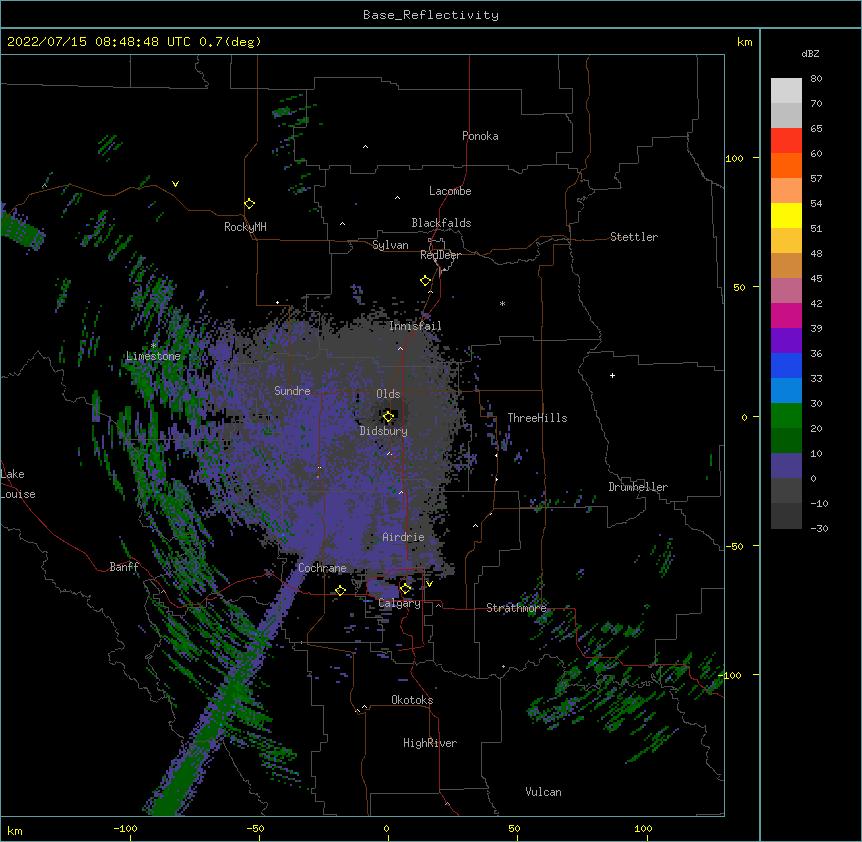Click the red 65 dBZ legend swatch

point(786,141)
